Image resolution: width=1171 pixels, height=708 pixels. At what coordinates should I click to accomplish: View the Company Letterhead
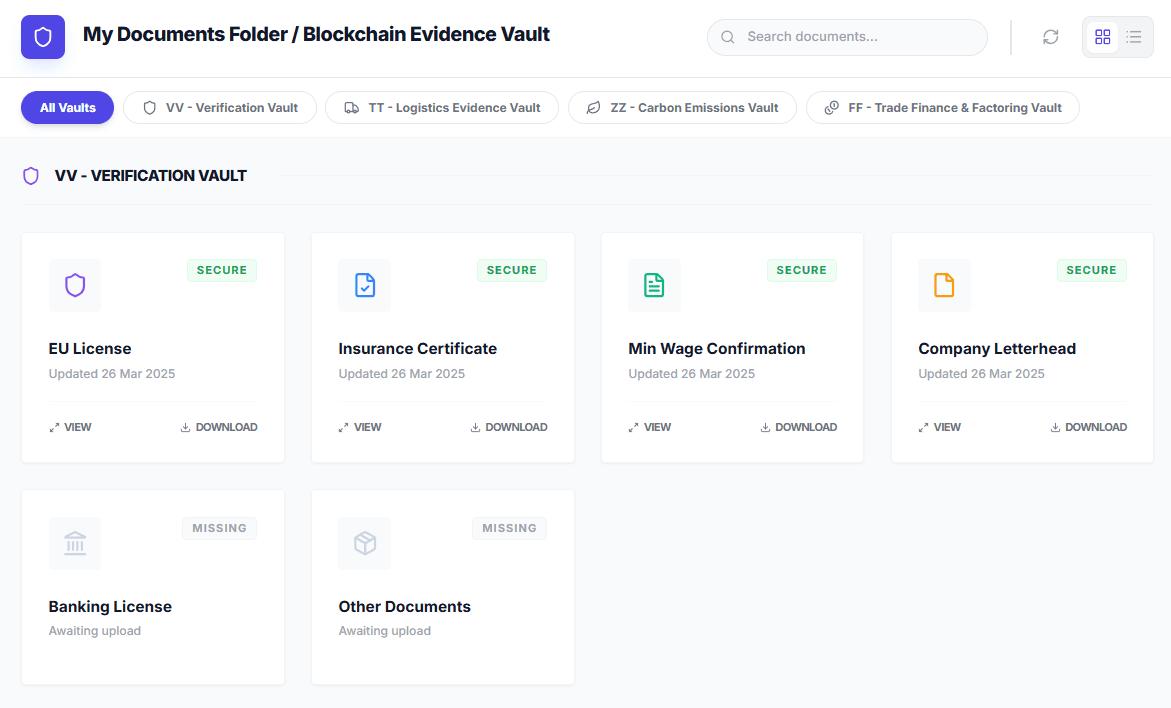[939, 427]
